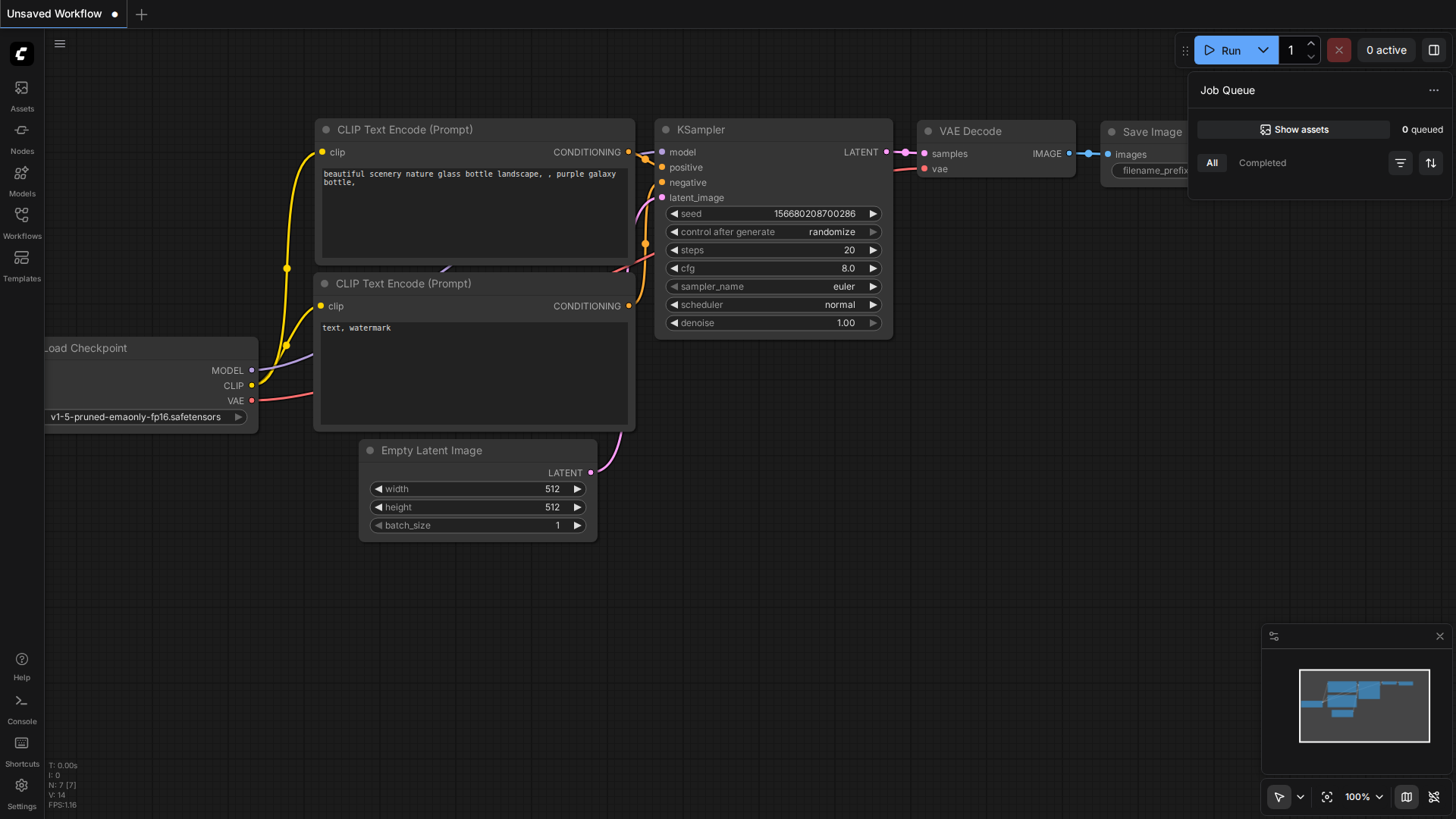The image size is (1456, 819).
Task: Toggle the minimap button in the bottom toolbar
Action: [x=1407, y=797]
